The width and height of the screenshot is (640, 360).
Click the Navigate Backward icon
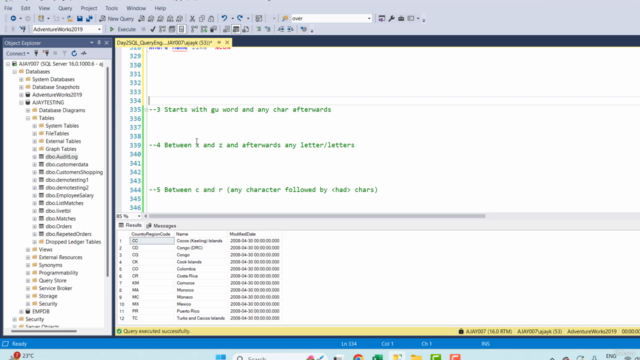(x=13, y=18)
